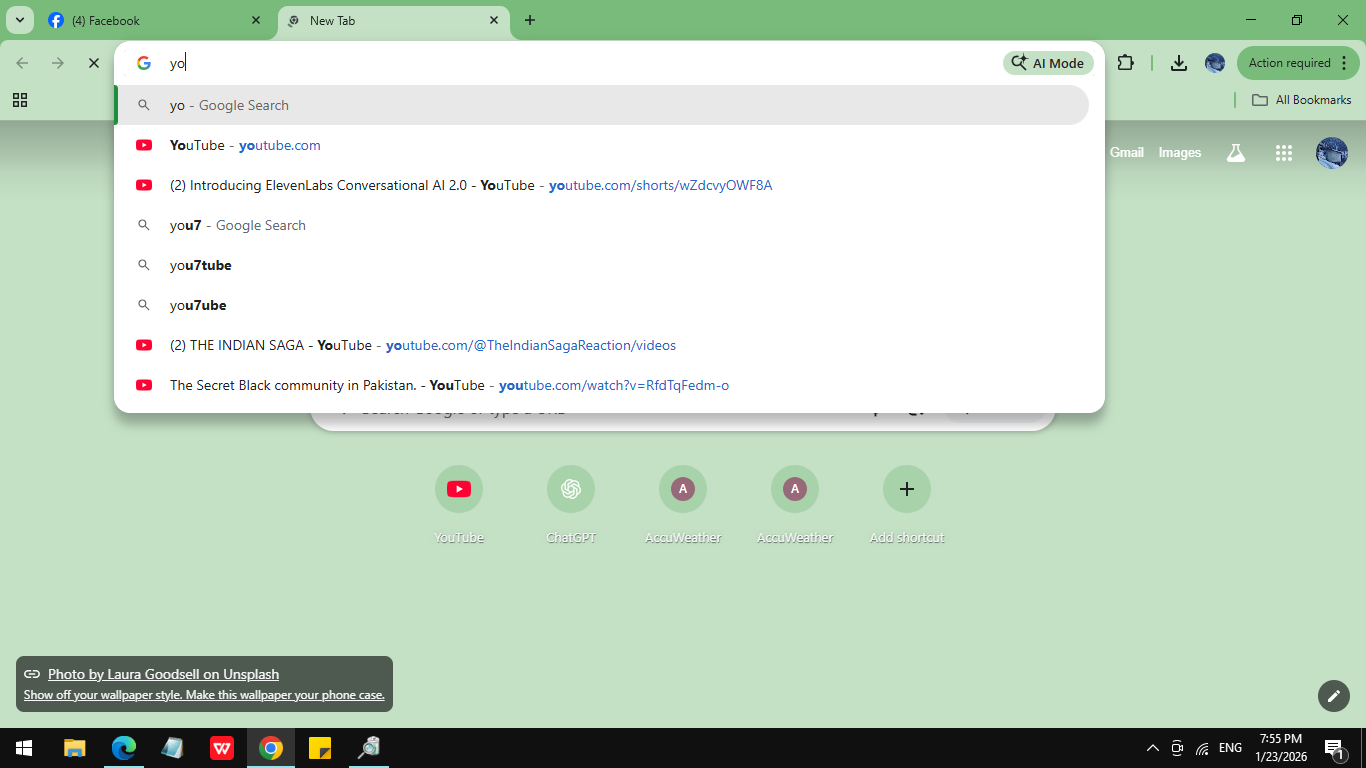The width and height of the screenshot is (1366, 768).
Task: Open the All Bookmarks folder
Action: pyautogui.click(x=1302, y=100)
